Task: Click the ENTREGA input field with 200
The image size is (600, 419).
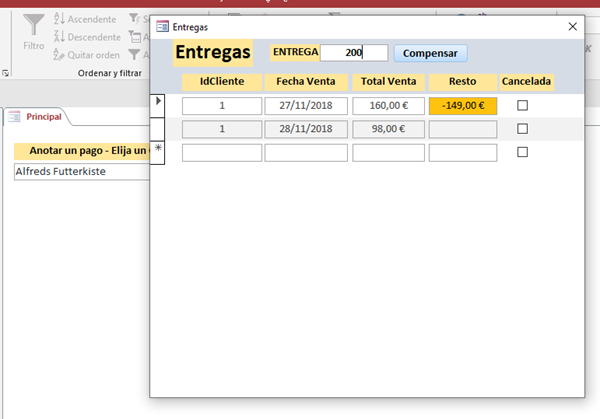Action: (x=353, y=53)
